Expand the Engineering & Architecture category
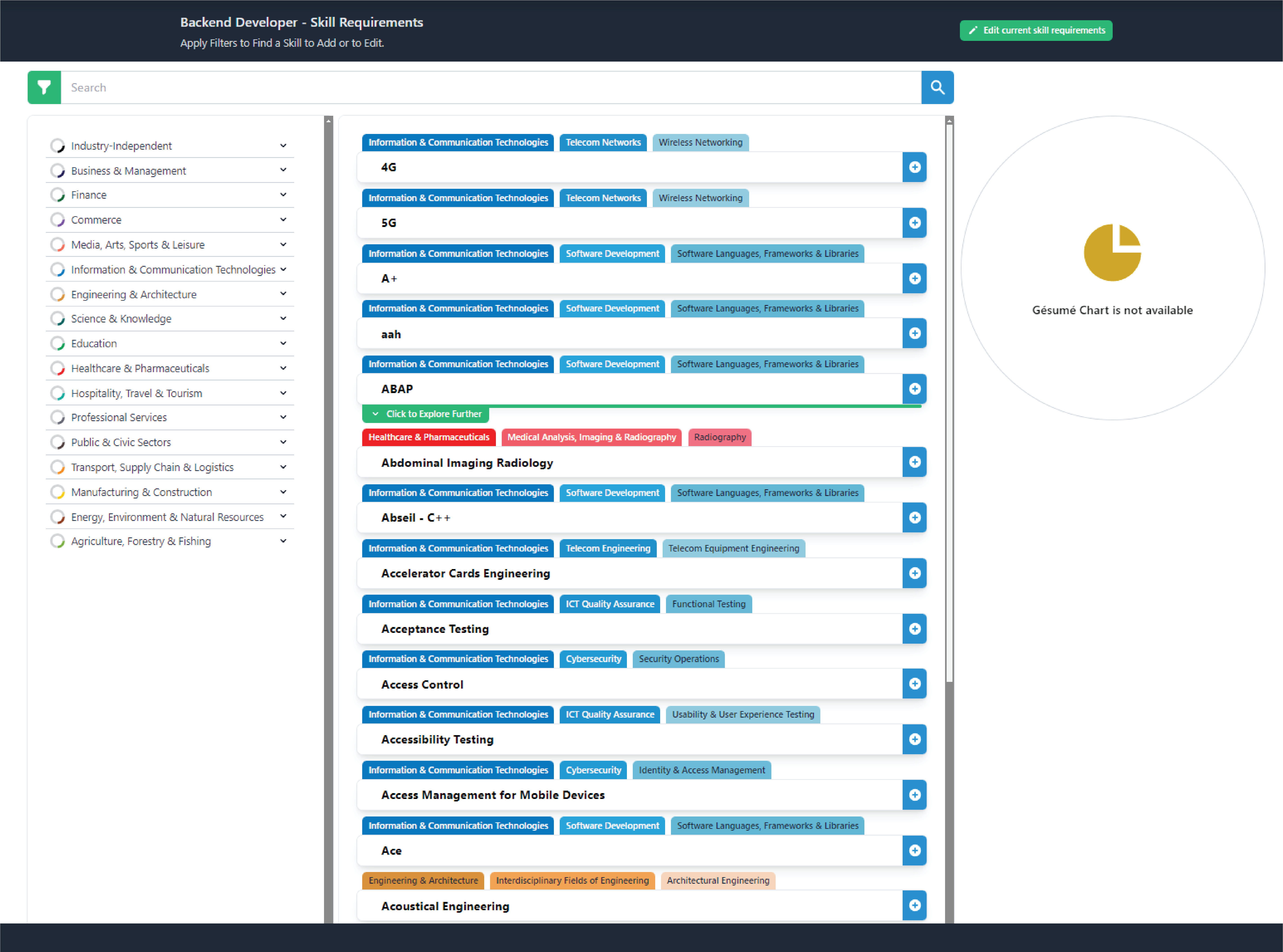The height and width of the screenshot is (952, 1283). [x=283, y=294]
